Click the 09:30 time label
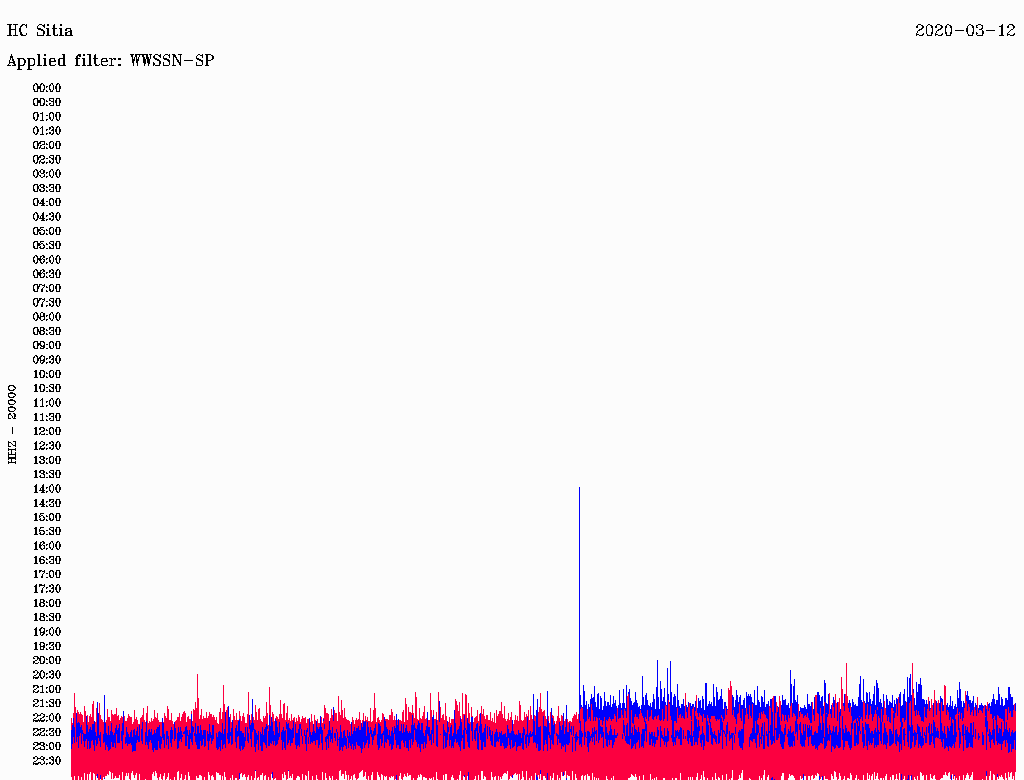 pyautogui.click(x=47, y=360)
